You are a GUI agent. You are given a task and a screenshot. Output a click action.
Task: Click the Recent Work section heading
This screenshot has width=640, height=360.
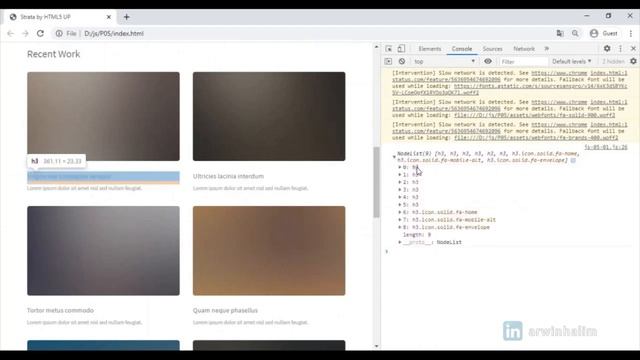pyautogui.click(x=53, y=54)
